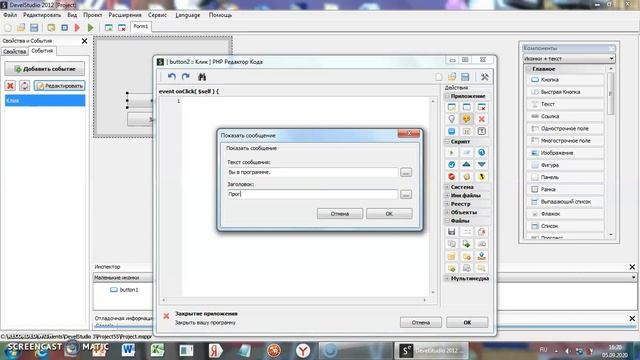640x360 pixels.
Task: Open tools (wrench) icon in code editor
Action: 484,77
